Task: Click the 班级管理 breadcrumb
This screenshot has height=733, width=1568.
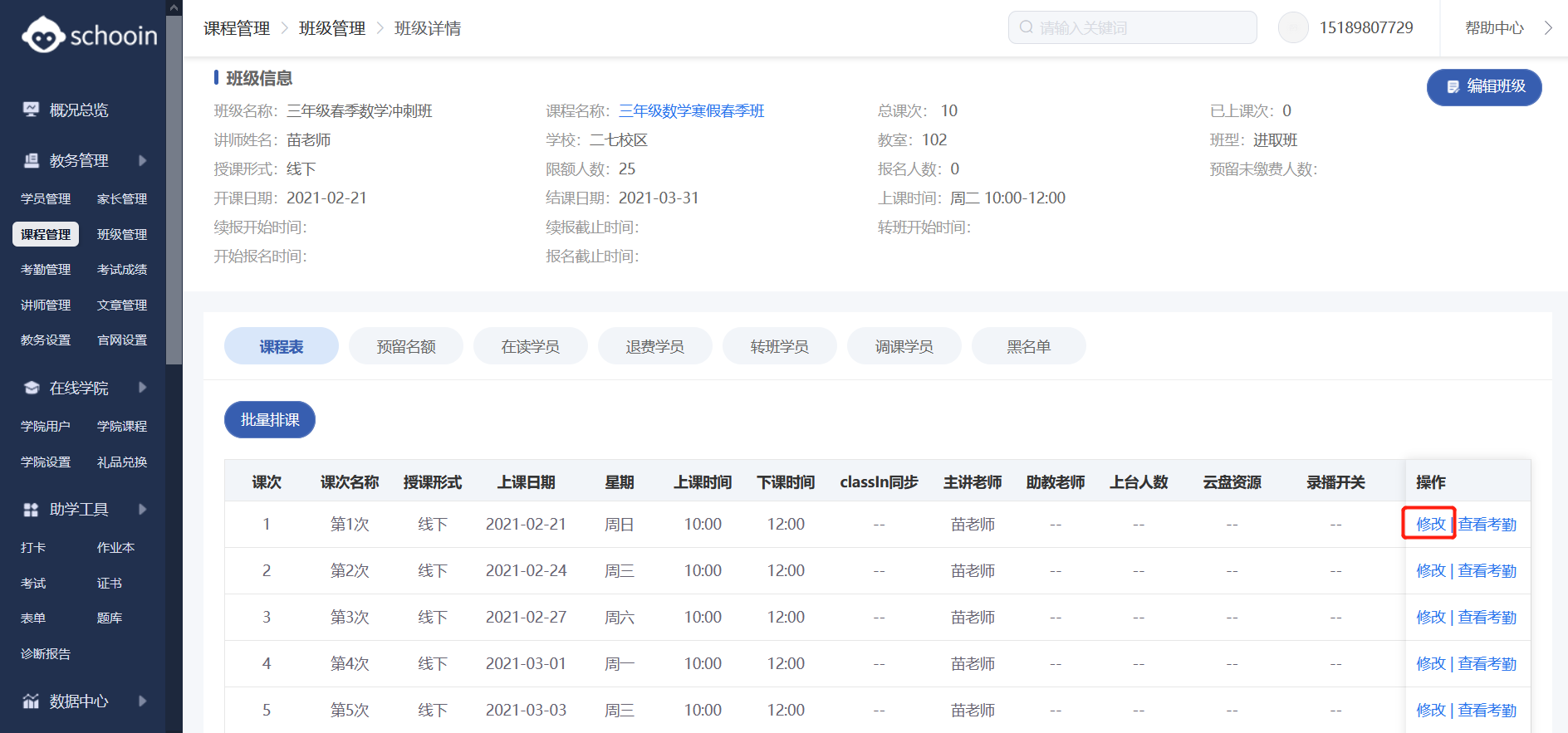Action: point(332,28)
